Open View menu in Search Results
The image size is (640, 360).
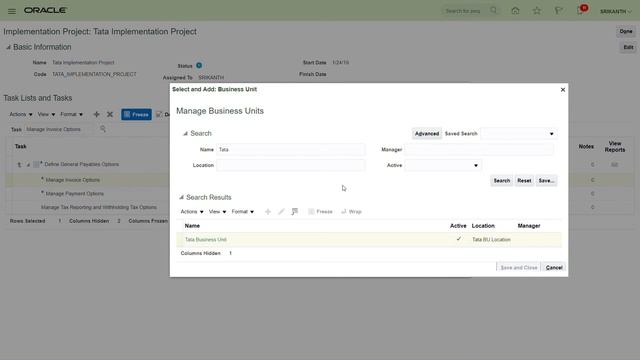(x=217, y=211)
